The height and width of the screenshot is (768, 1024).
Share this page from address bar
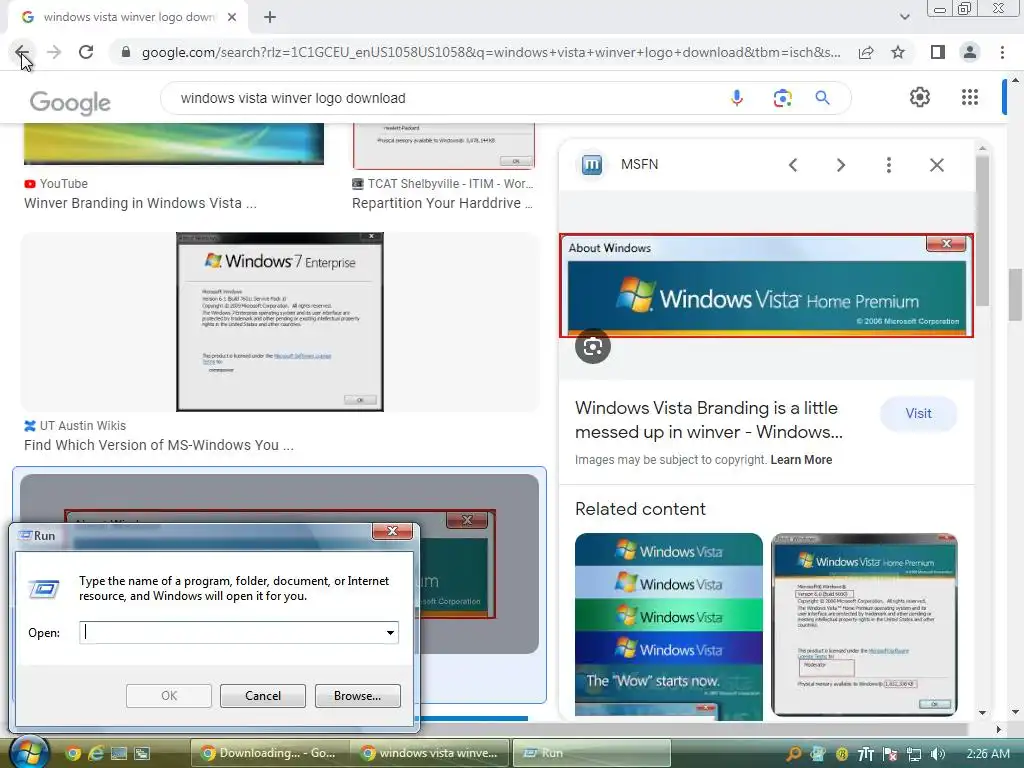pos(866,52)
